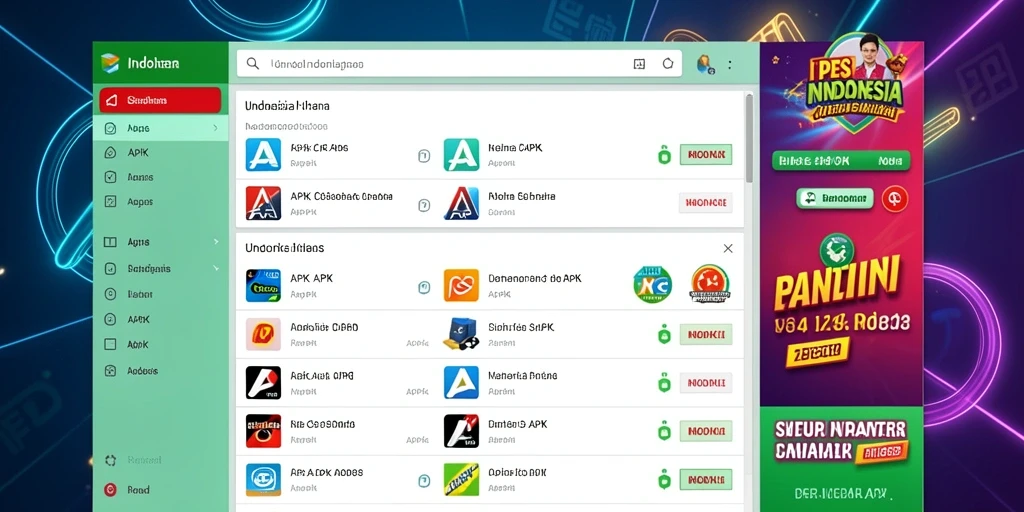Open the Sandgaris sidebar entry

(x=149, y=268)
